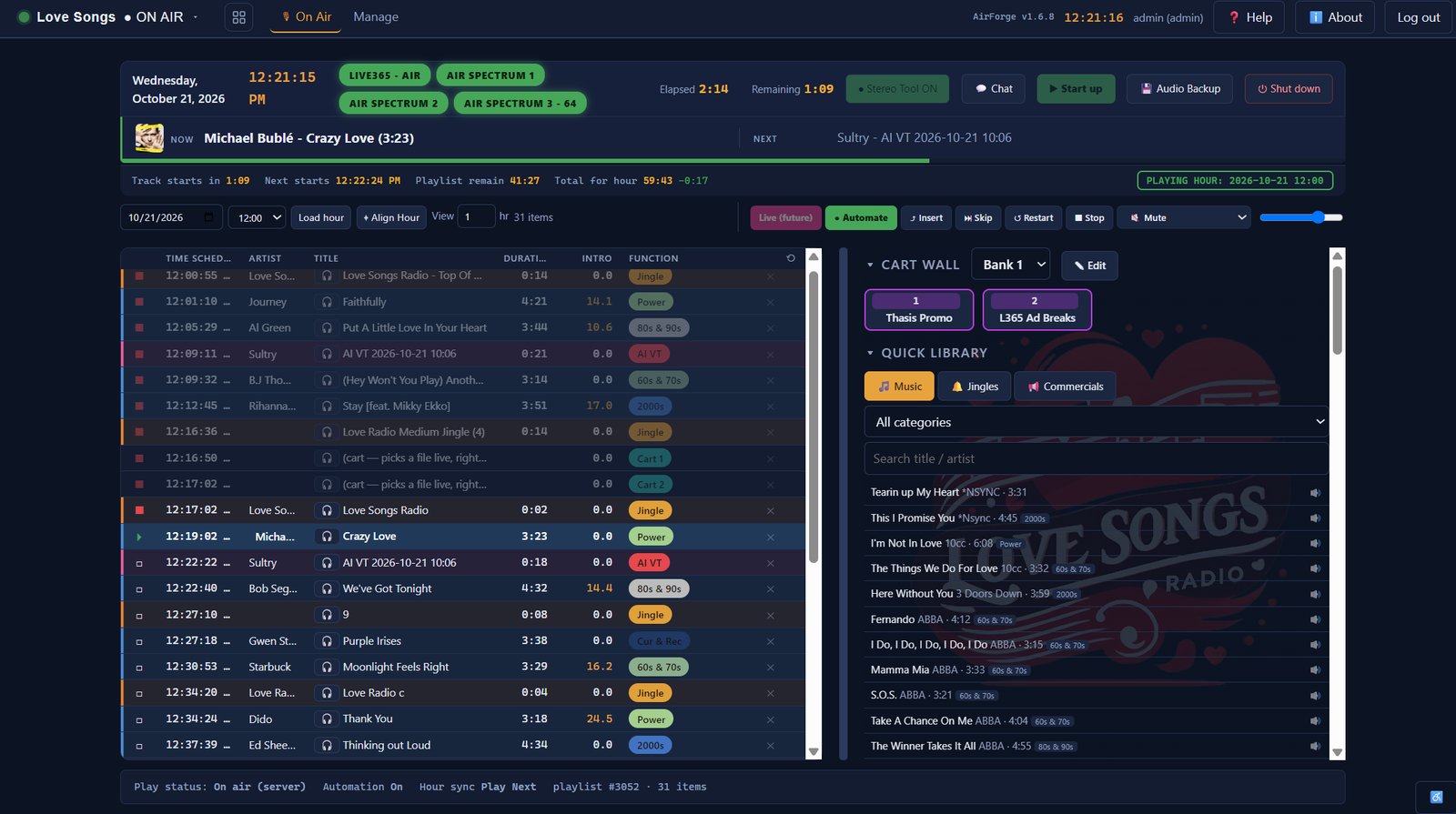
Task: Toggle the AIR SPECTRUM 3 - 64 output pill
Action: [520, 104]
